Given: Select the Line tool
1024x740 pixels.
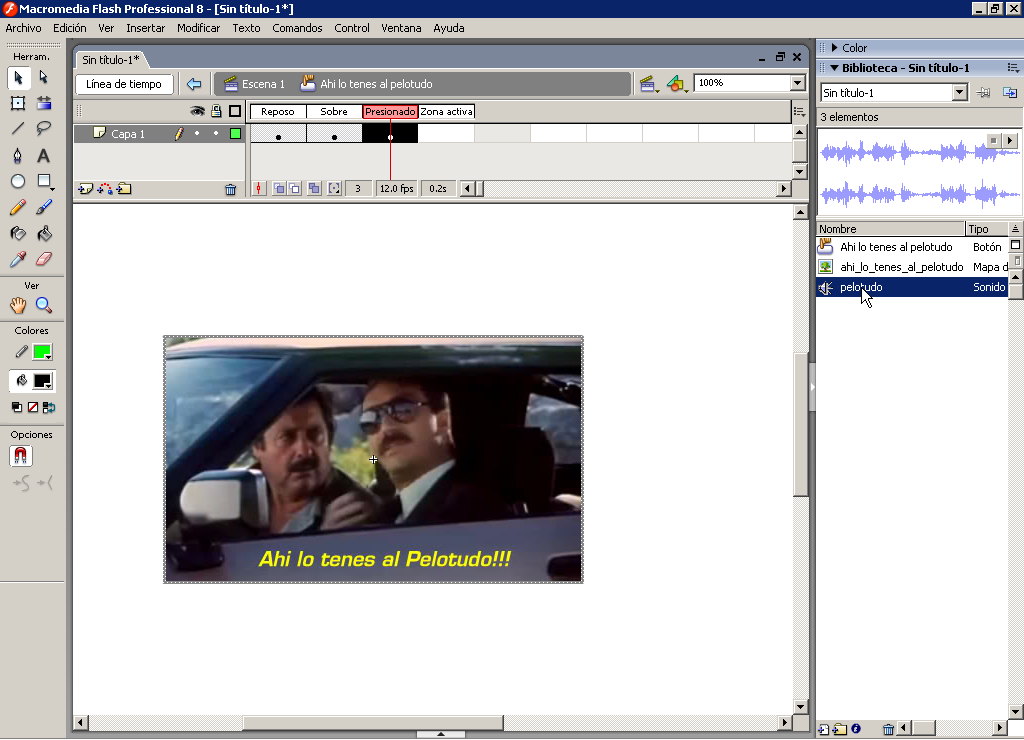Looking at the screenshot, I should tap(18, 129).
